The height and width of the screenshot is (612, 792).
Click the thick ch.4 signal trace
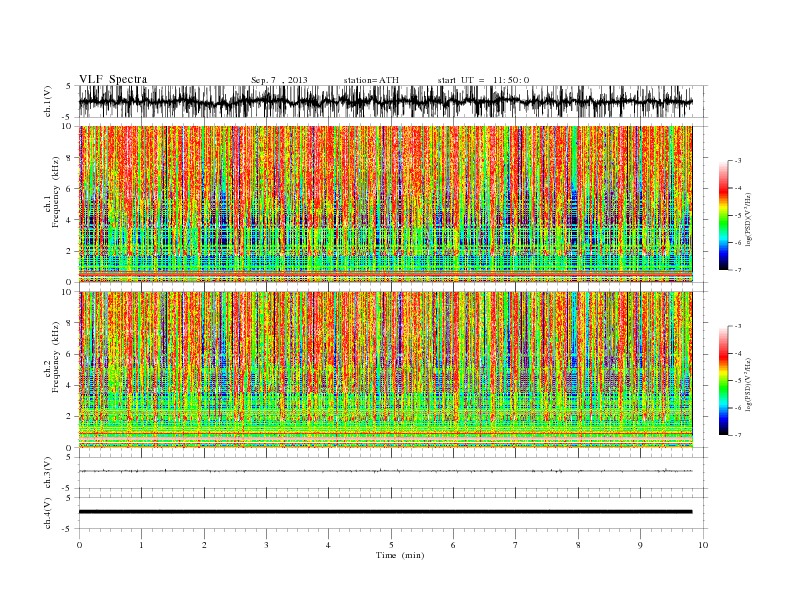385,512
